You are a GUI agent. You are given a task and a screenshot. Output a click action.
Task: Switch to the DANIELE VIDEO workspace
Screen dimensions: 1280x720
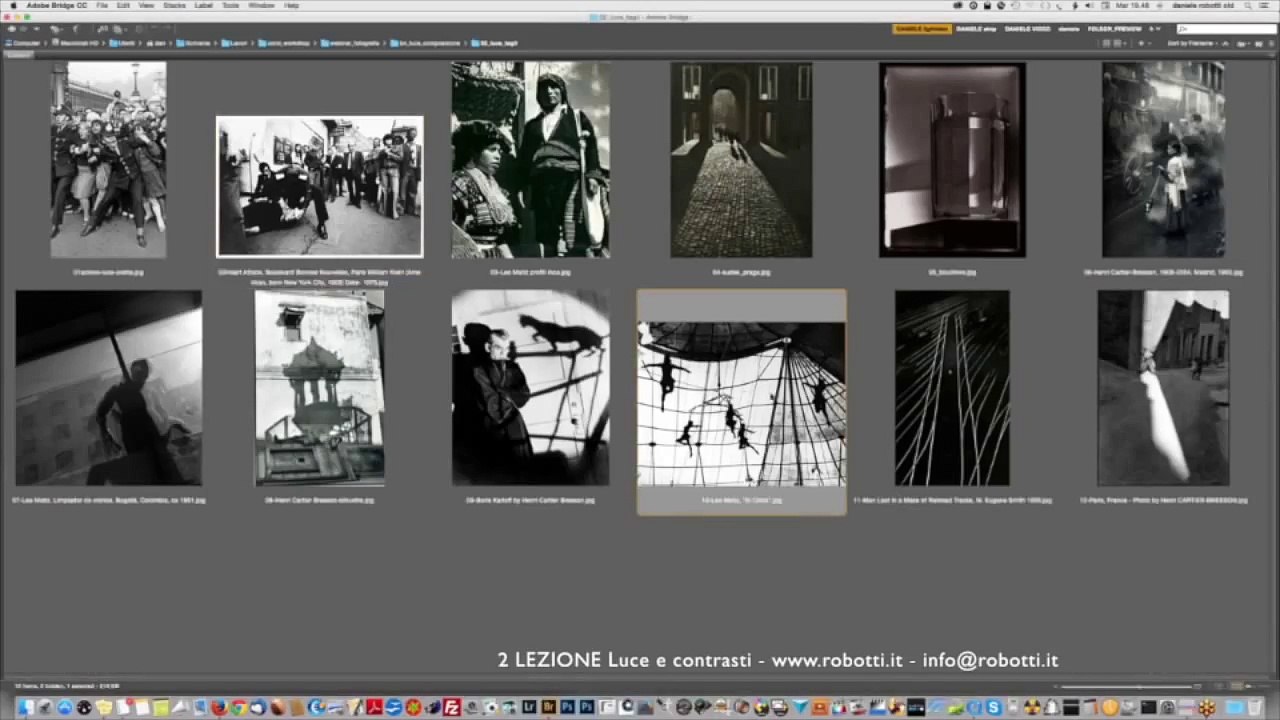(x=1027, y=29)
